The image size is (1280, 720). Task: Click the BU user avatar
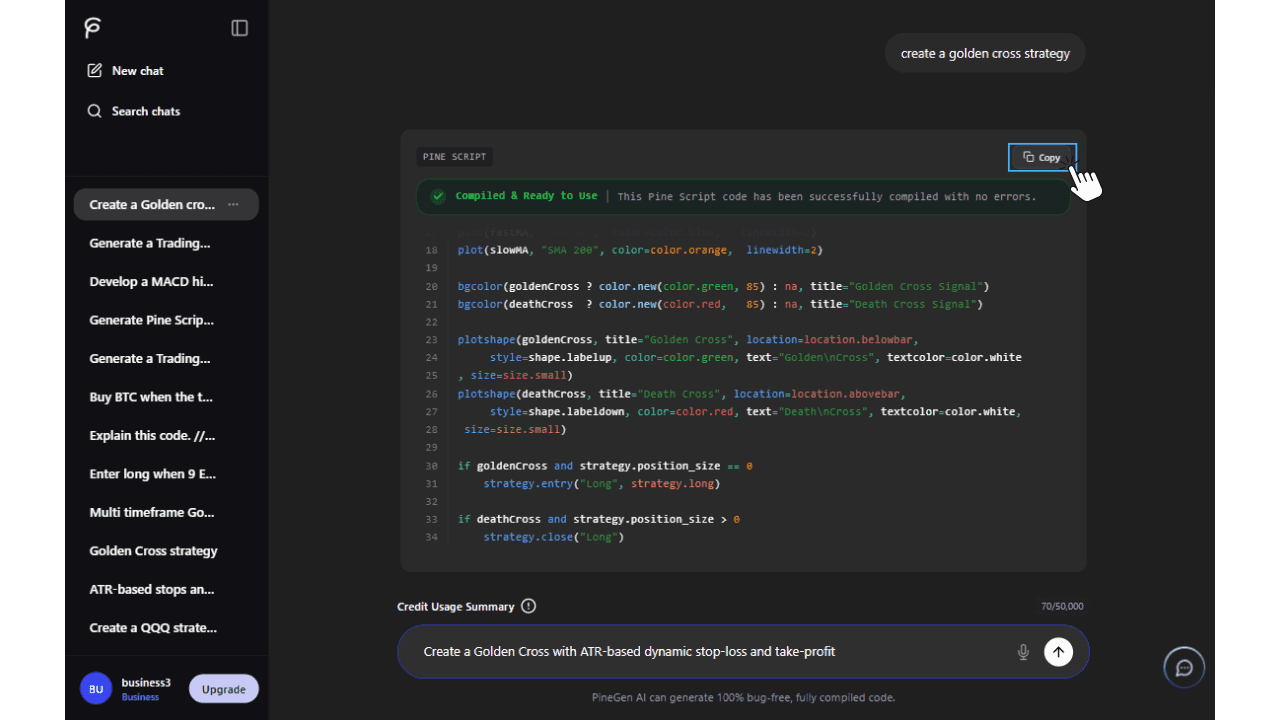coord(96,689)
